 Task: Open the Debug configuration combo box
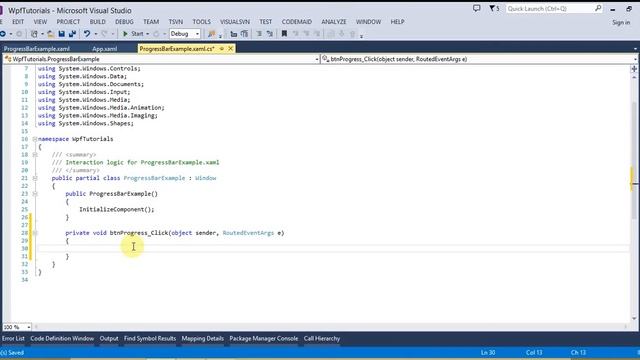click(184, 34)
